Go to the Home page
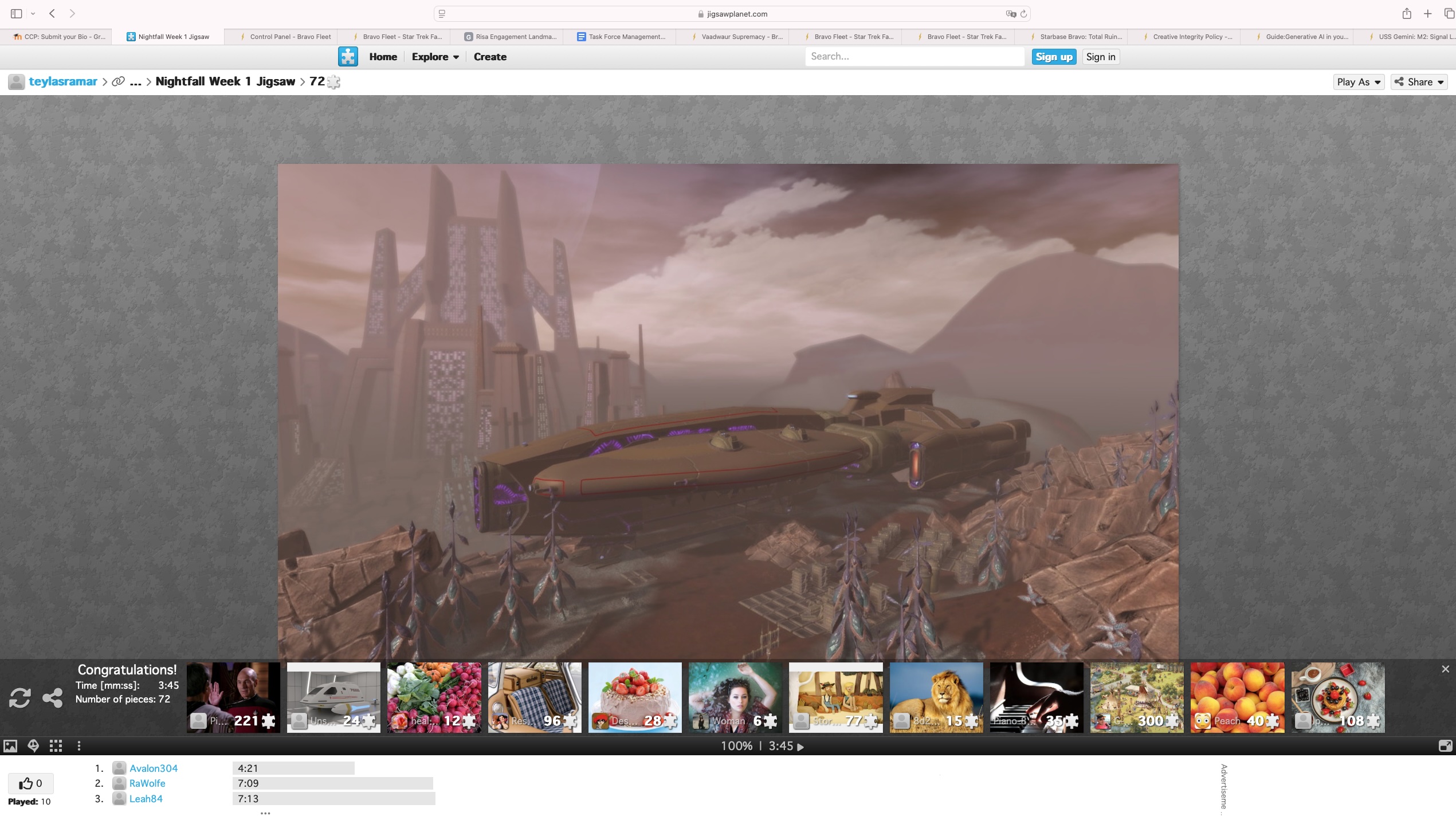Image resolution: width=1456 pixels, height=824 pixels. point(383,57)
